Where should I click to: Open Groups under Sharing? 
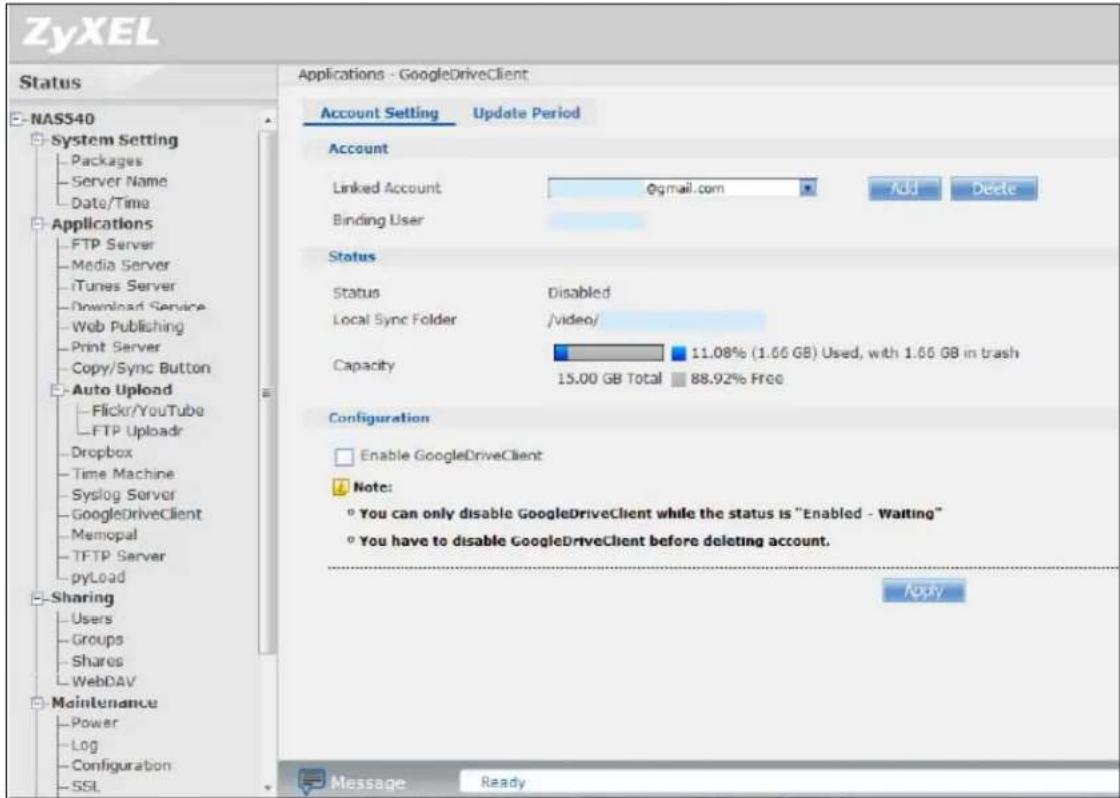click(x=96, y=639)
